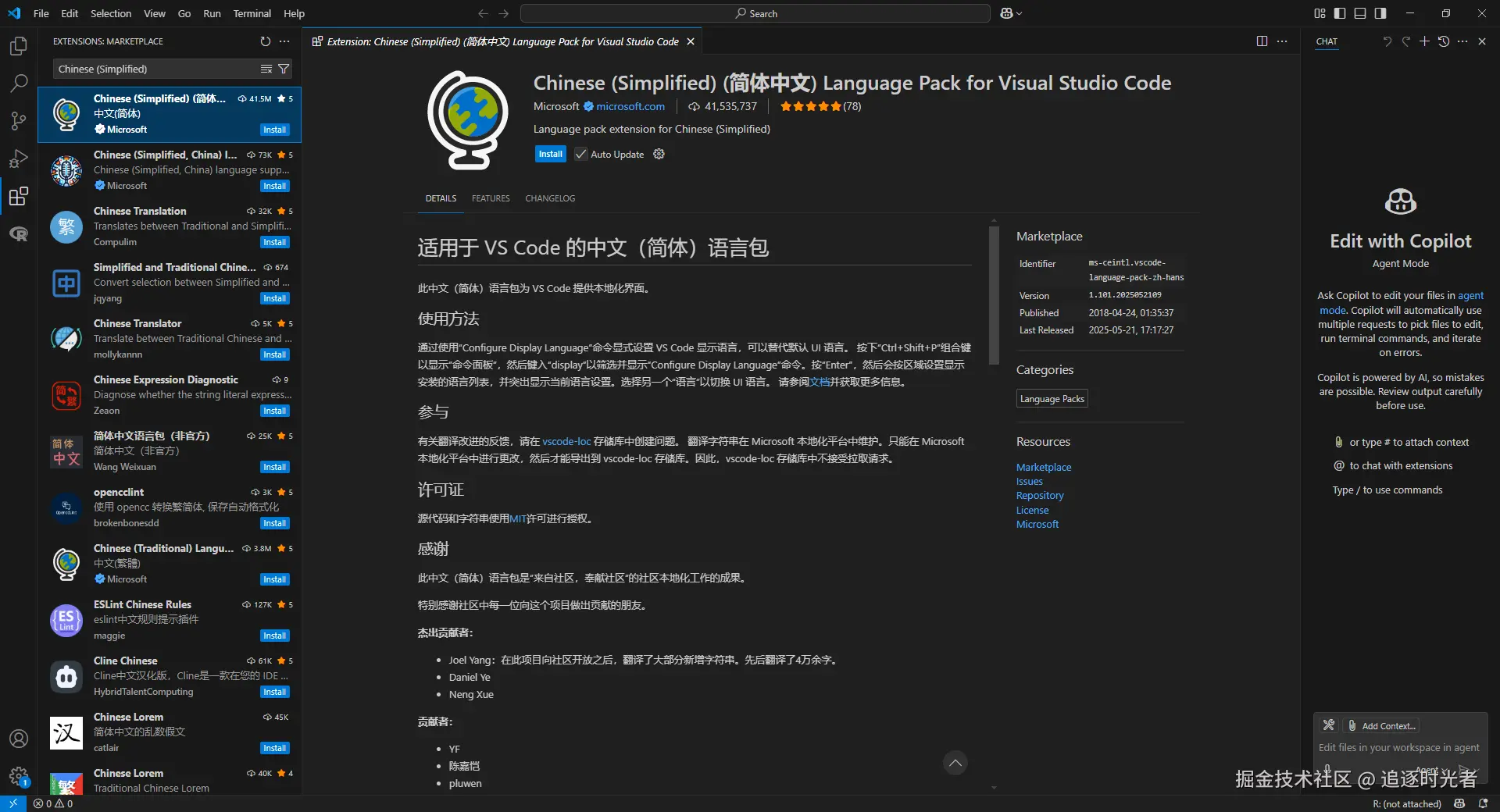Image resolution: width=1500 pixels, height=812 pixels.
Task: Click Add Context button in chat
Action: coord(1381,725)
